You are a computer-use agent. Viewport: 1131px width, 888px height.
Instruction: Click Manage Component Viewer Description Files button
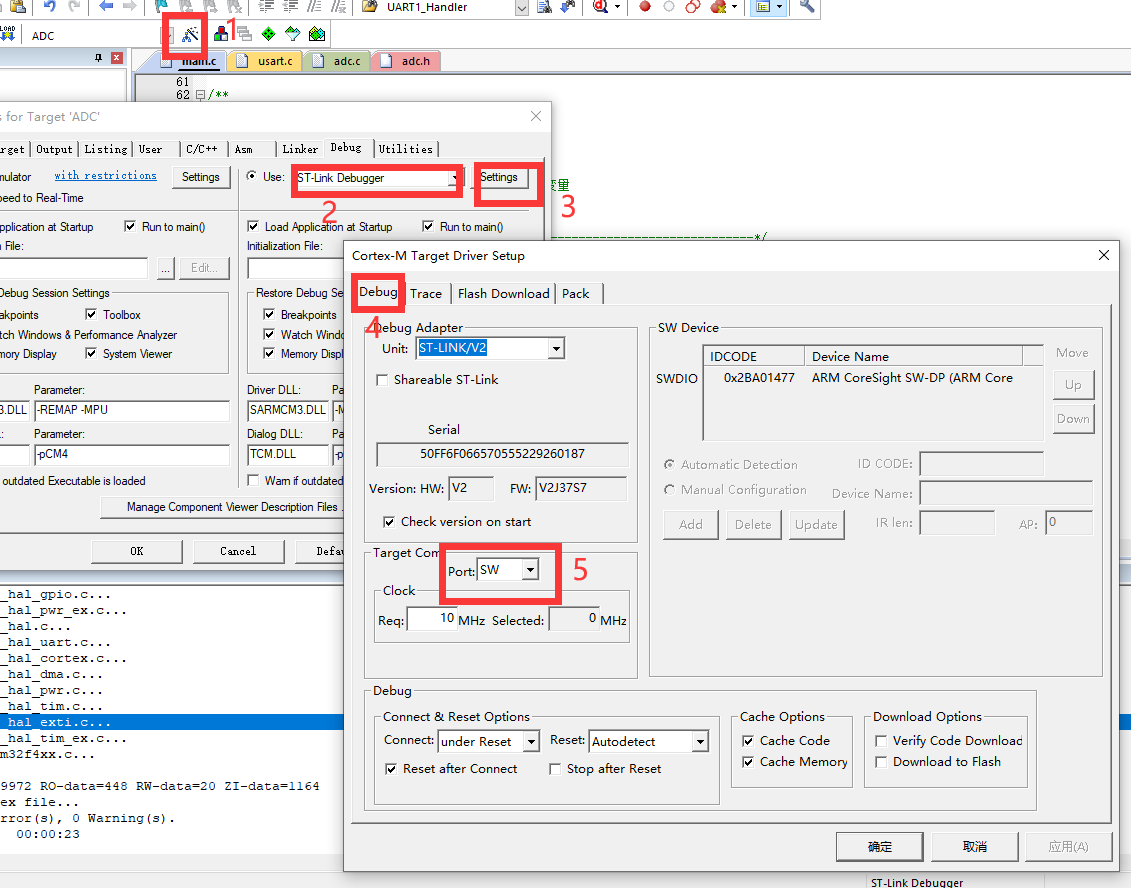click(224, 507)
